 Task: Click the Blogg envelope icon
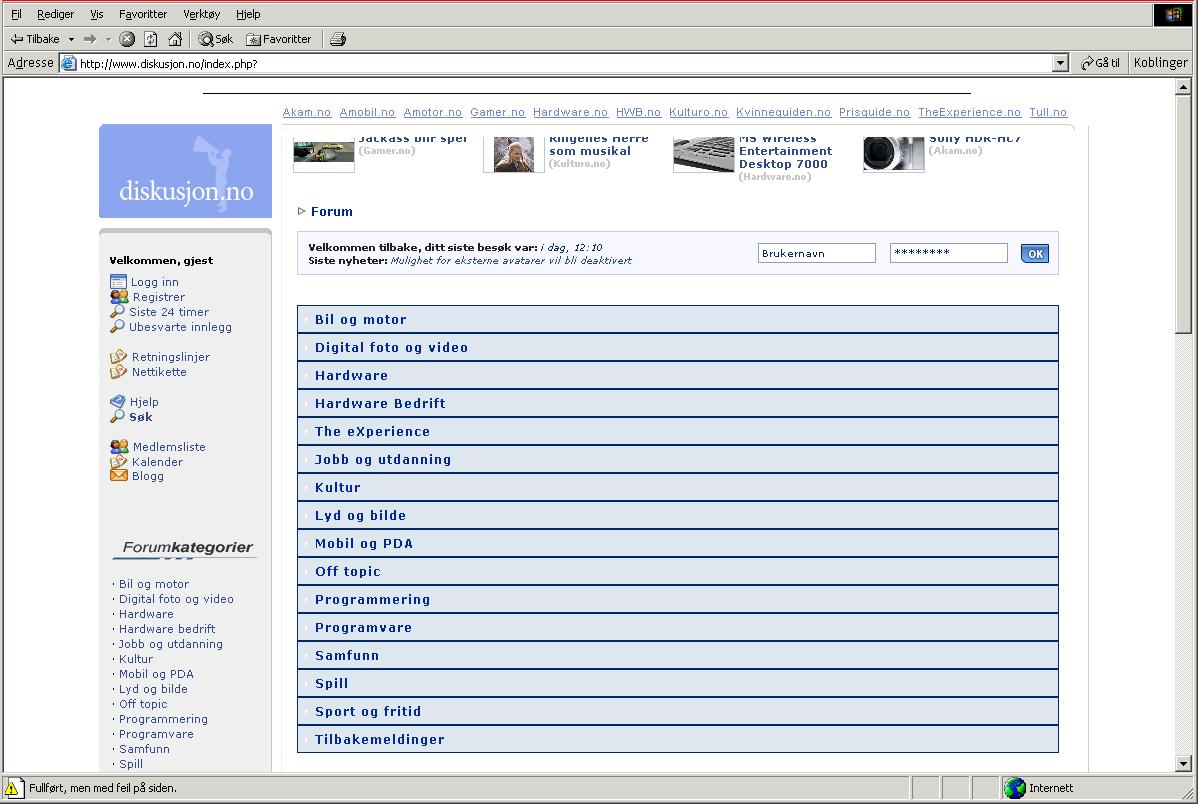(x=119, y=476)
